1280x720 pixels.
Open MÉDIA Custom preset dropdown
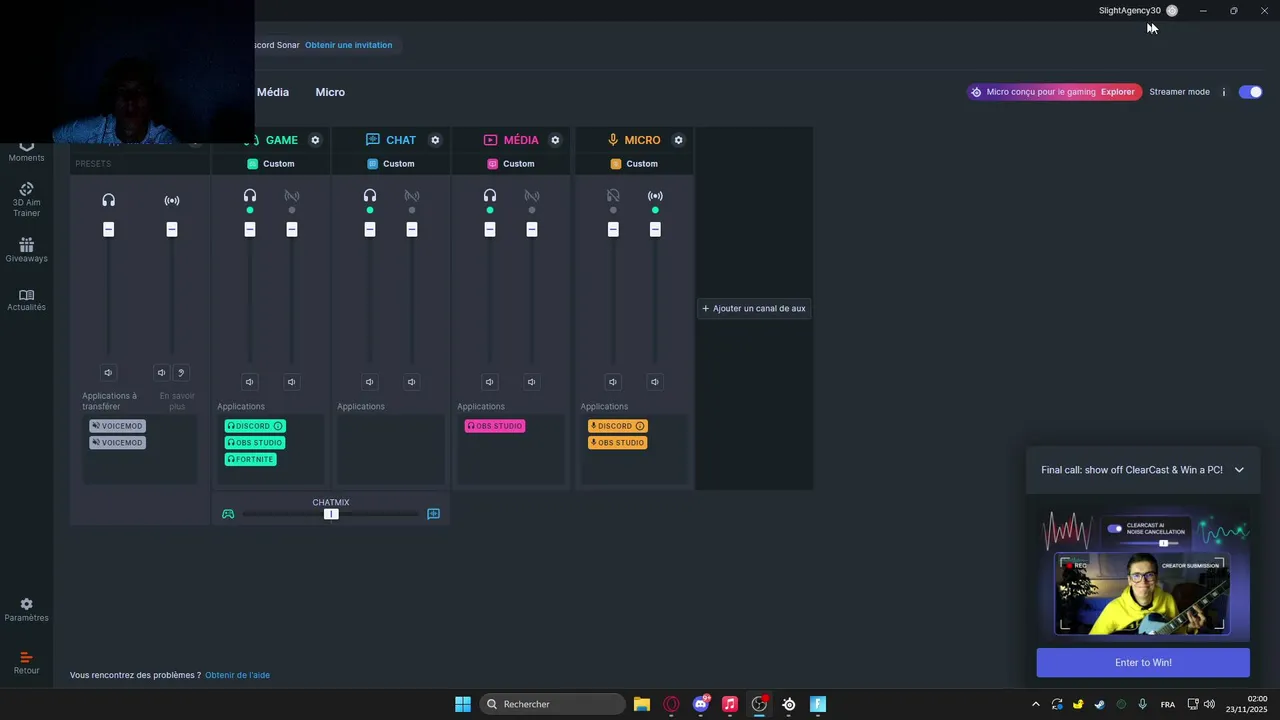[511, 164]
